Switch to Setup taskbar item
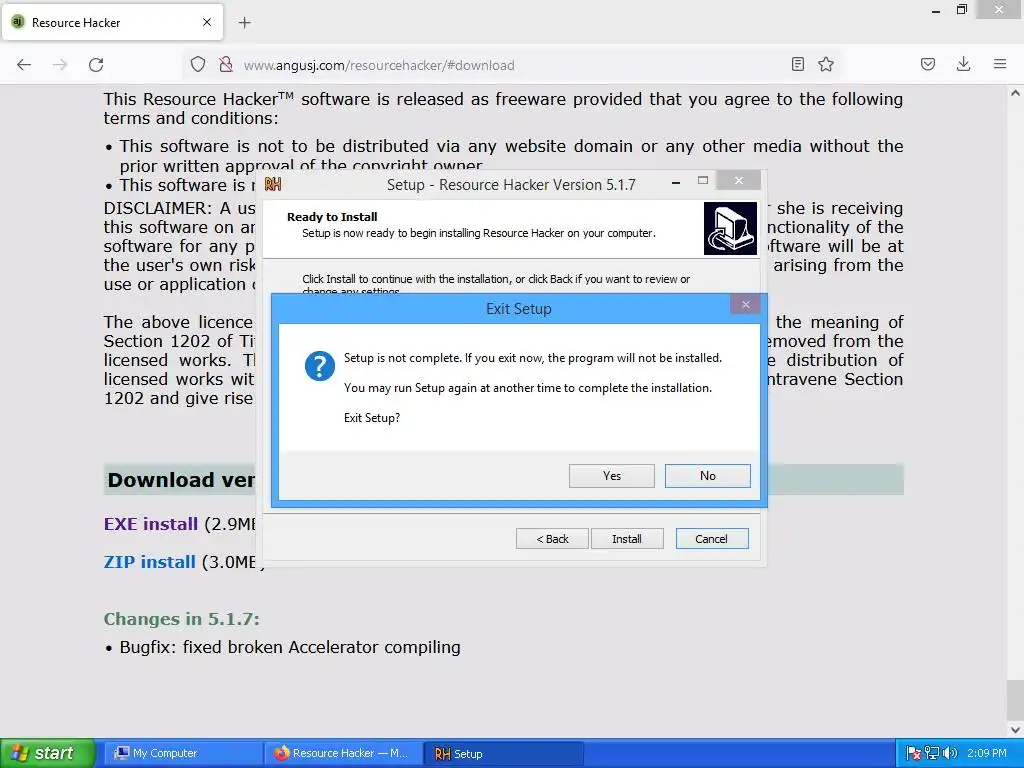The image size is (1024, 768). pyautogui.click(x=503, y=754)
